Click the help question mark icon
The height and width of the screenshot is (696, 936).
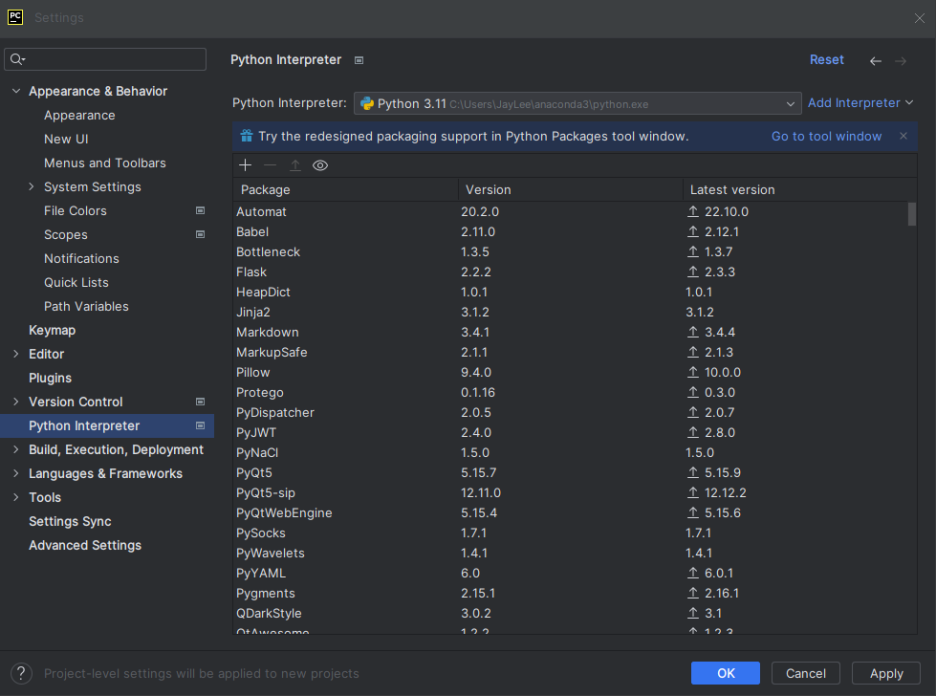pos(21,673)
